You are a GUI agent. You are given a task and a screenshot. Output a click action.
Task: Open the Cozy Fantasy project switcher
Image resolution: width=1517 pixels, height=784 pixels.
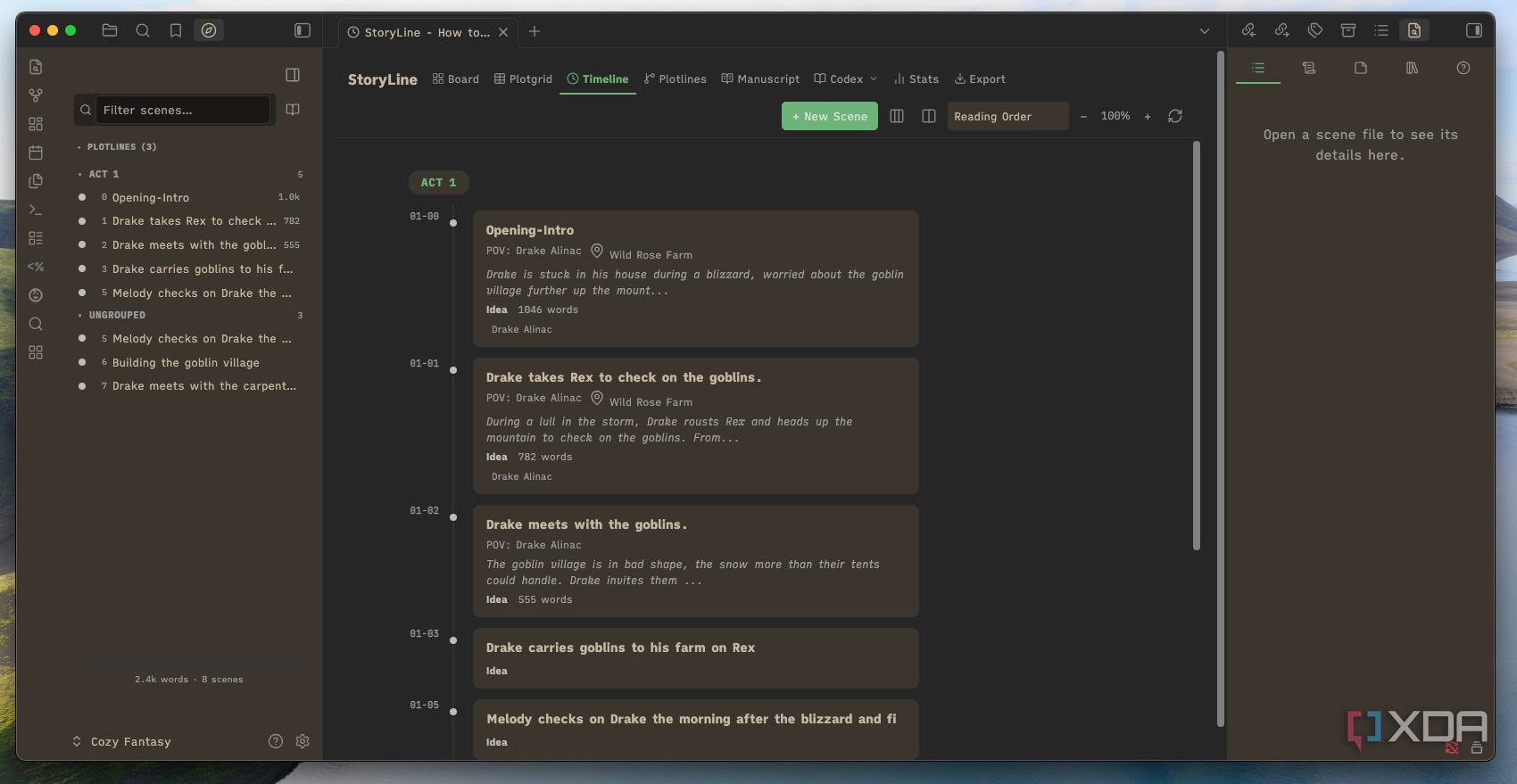121,741
